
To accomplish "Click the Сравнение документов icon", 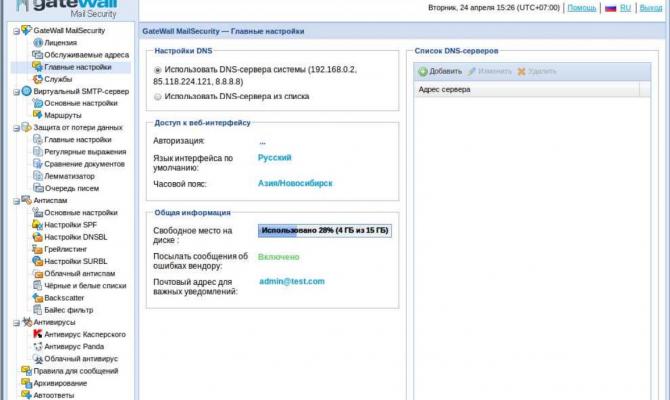I will click(38, 164).
